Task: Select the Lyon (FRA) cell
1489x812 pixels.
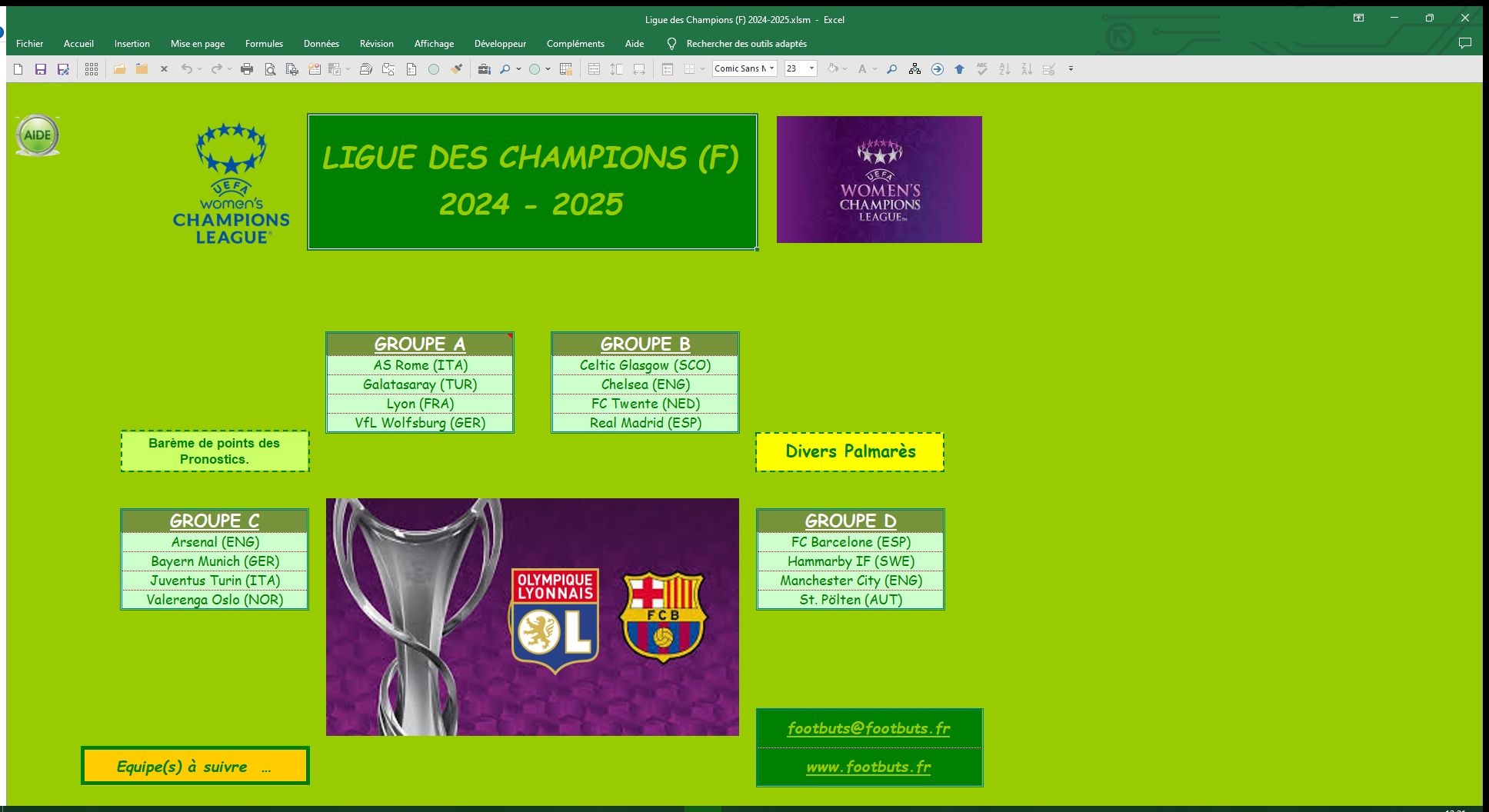Action: [x=420, y=404]
